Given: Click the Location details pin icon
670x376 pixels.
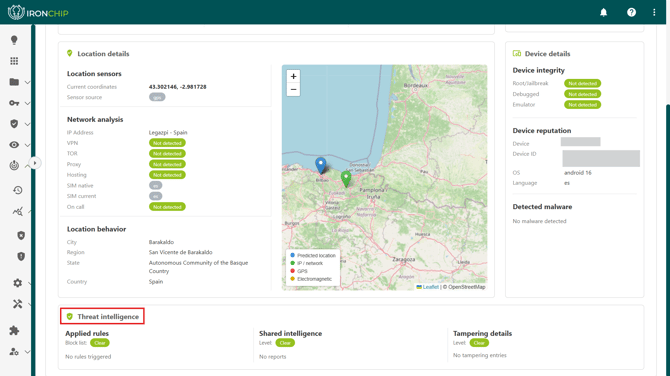Looking at the screenshot, I should (x=70, y=53).
